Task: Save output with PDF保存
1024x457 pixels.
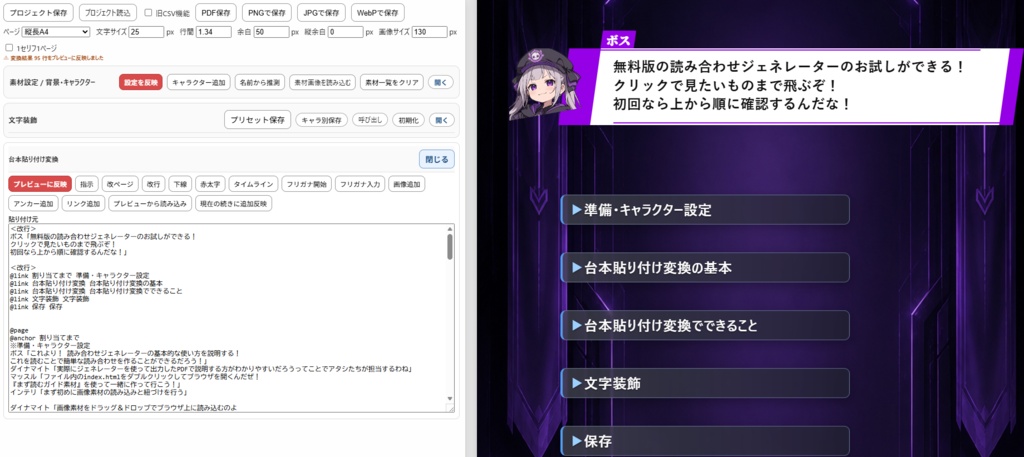Action: click(x=216, y=12)
